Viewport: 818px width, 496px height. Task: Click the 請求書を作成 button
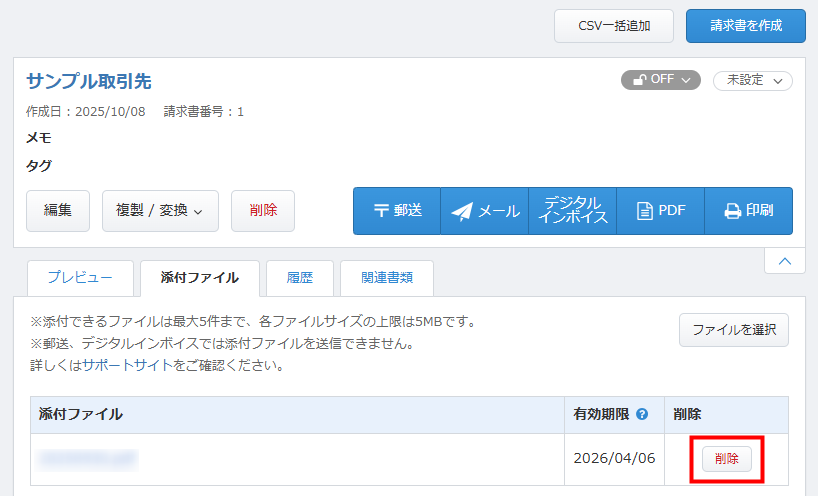pos(745,26)
